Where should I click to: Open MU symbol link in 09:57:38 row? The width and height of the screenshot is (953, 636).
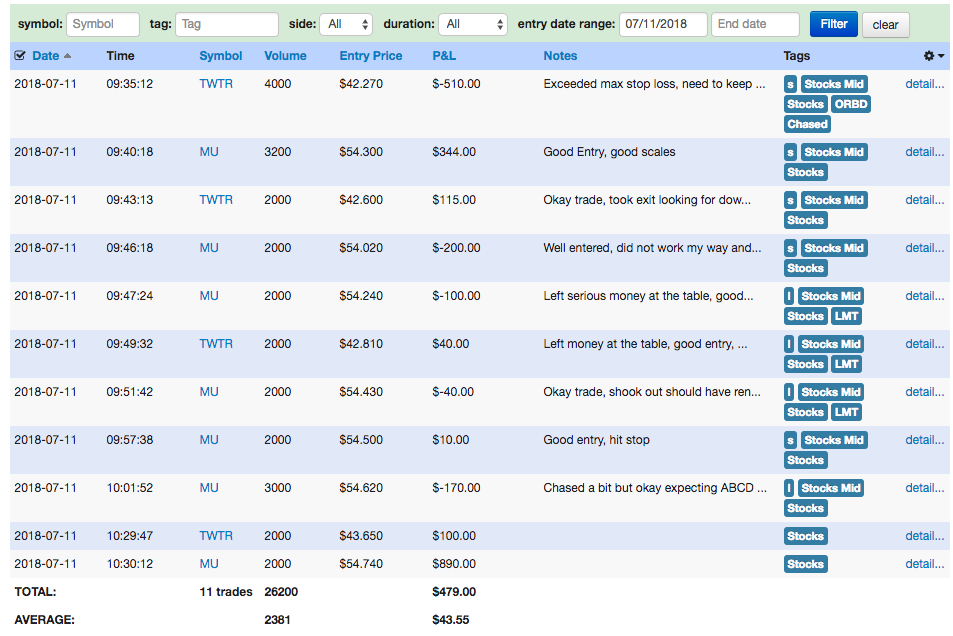[209, 440]
